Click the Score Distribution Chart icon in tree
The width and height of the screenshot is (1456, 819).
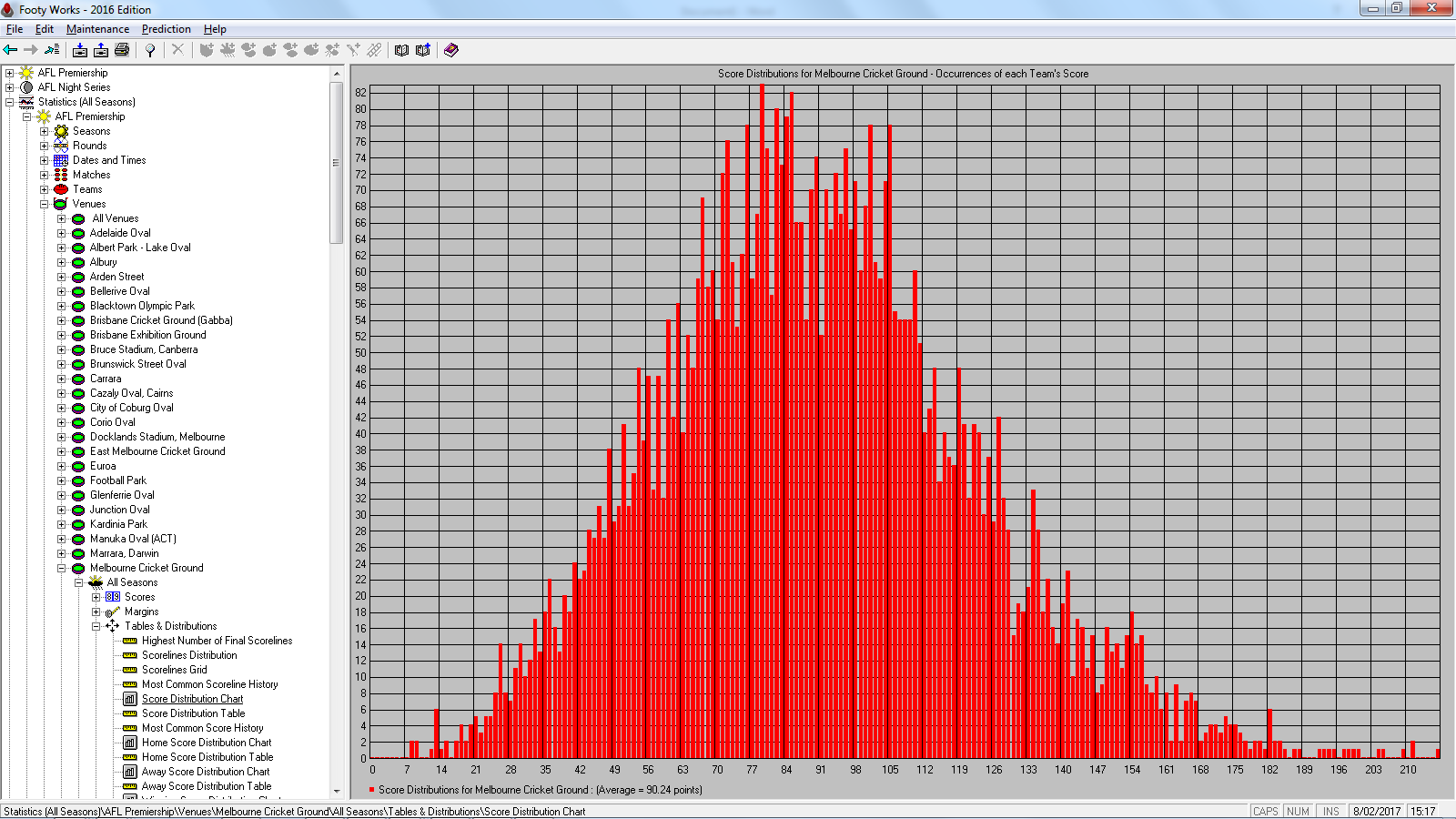[x=129, y=699]
